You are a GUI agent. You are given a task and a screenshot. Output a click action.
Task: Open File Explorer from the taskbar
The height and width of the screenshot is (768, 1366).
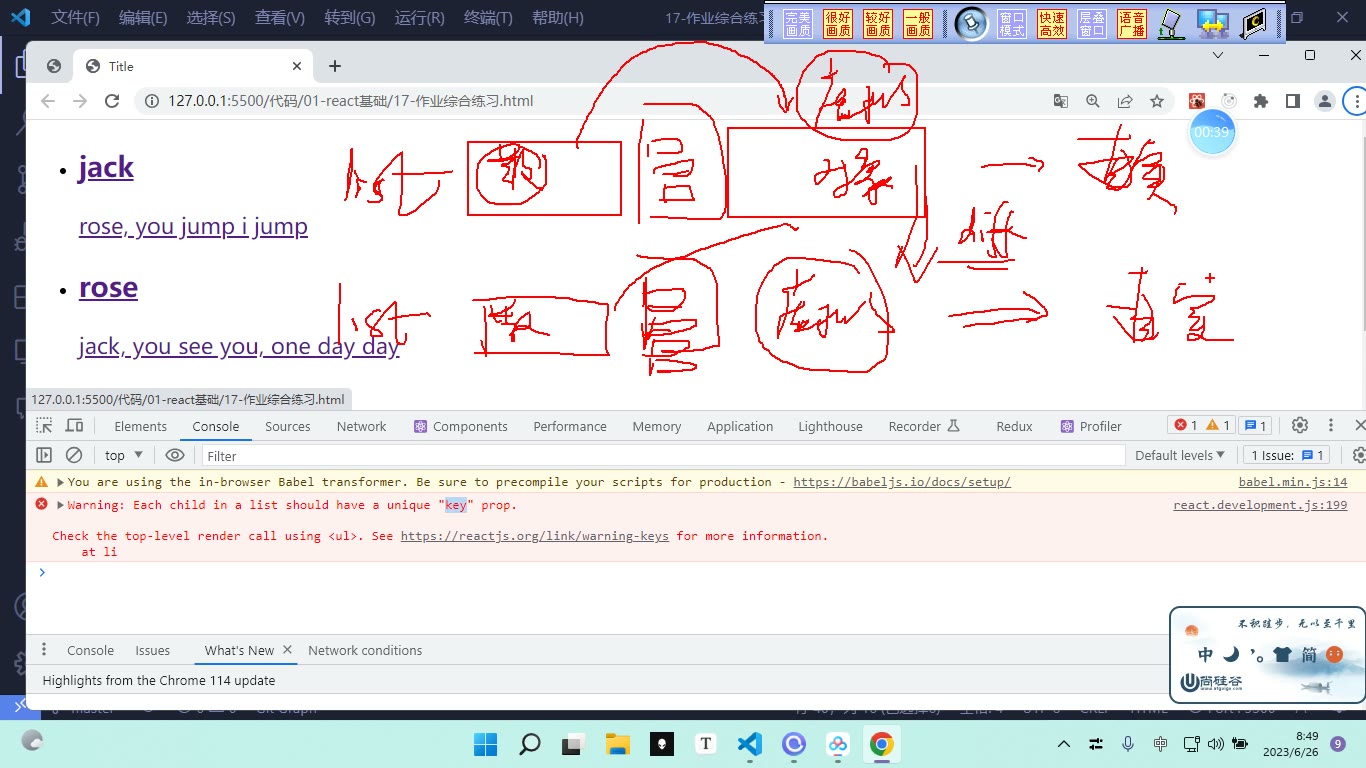(618, 743)
